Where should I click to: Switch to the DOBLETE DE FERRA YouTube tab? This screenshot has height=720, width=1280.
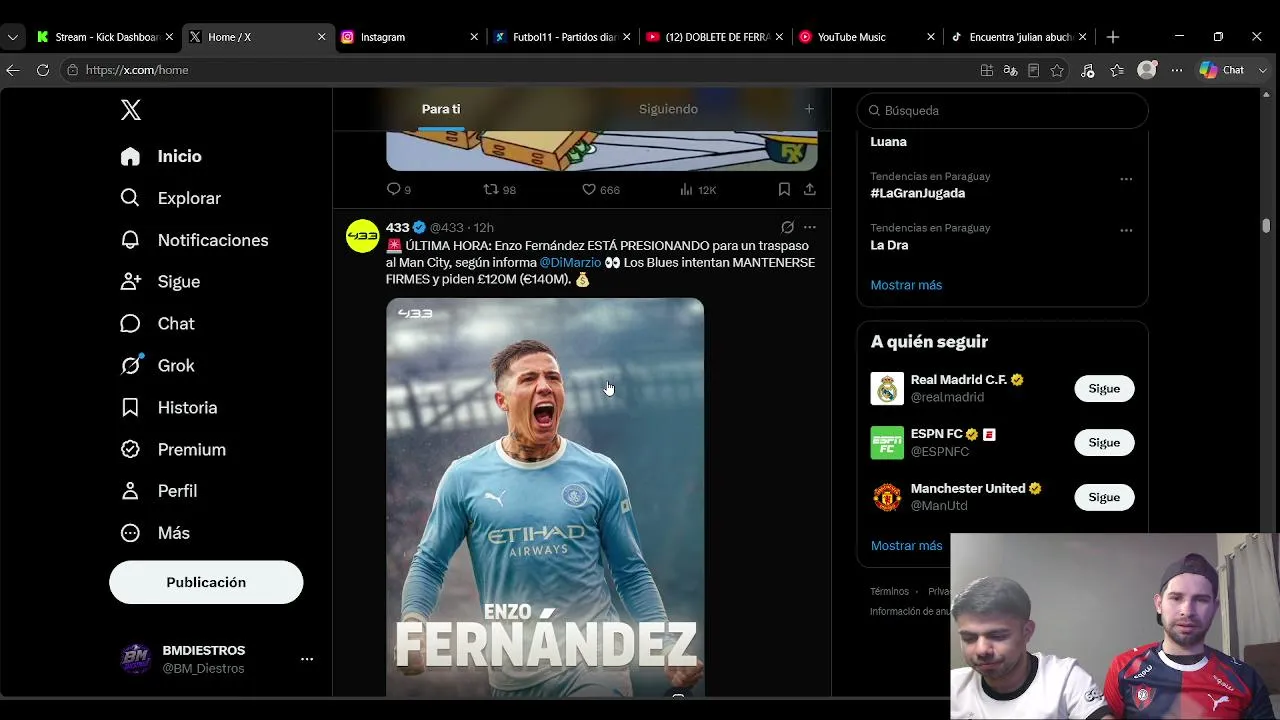click(x=715, y=37)
